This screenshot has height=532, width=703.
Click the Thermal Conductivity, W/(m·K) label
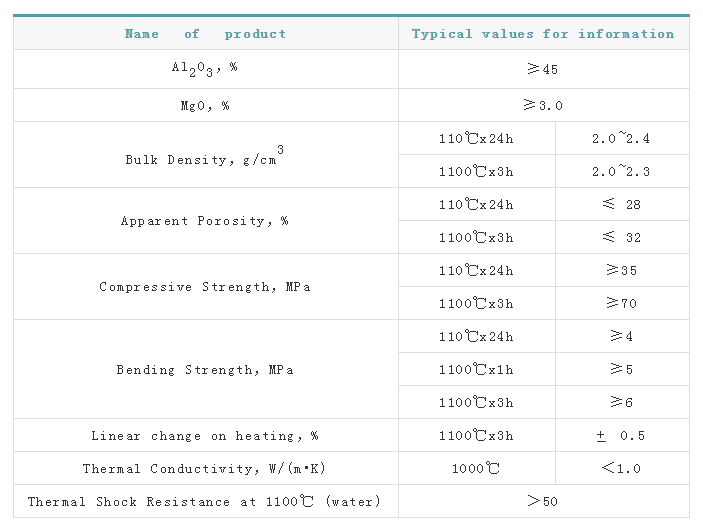tap(205, 469)
